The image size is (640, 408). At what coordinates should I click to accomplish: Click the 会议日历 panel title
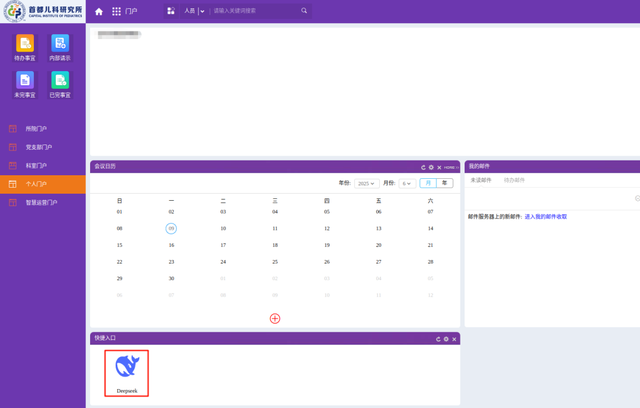[x=105, y=166]
